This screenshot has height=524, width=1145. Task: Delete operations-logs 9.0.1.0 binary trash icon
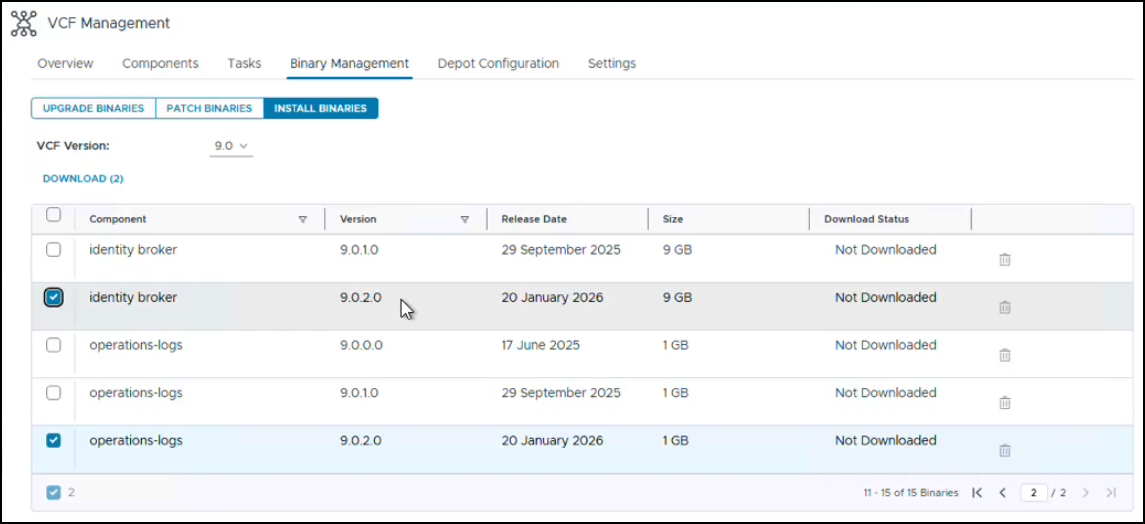pyautogui.click(x=1005, y=403)
